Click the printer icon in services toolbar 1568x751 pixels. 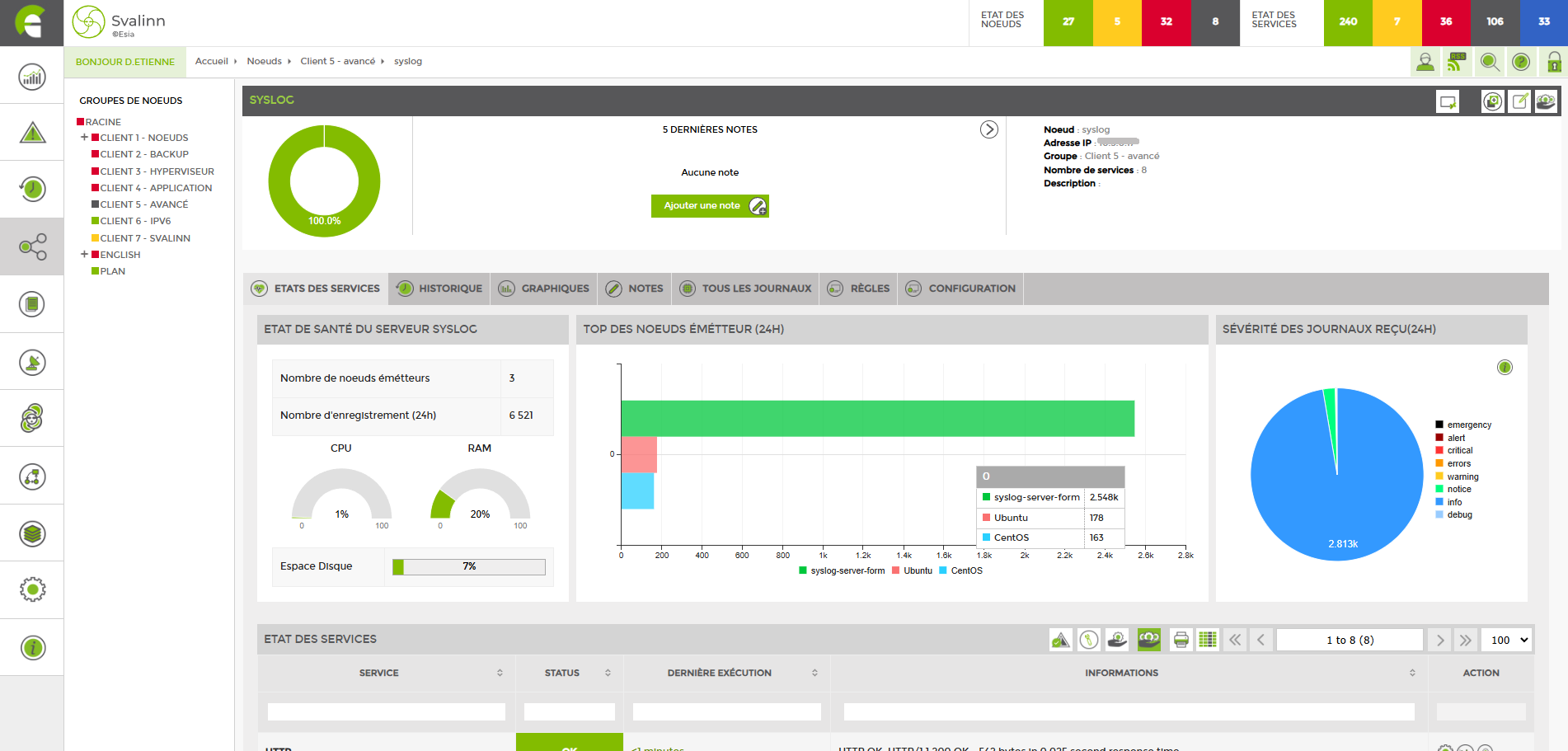point(1181,640)
